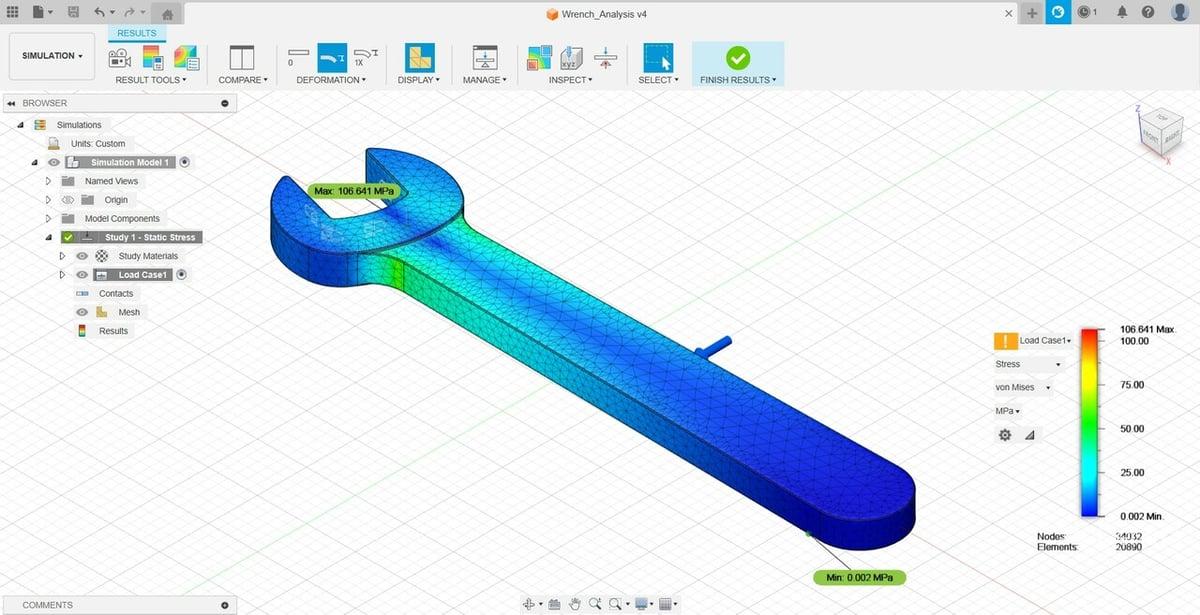Screen dimensions: 1200x615
Task: Open the von Mises stress type dropdown
Action: click(x=1022, y=387)
